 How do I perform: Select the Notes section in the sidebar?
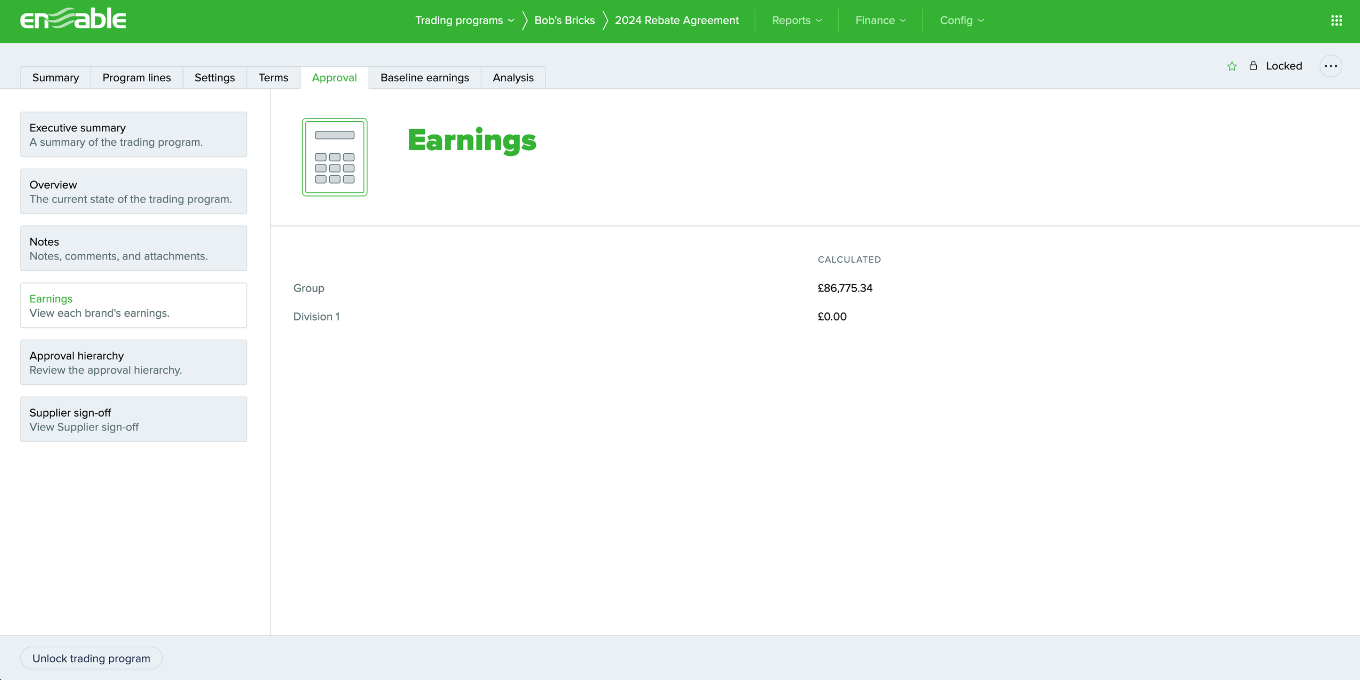coord(133,247)
